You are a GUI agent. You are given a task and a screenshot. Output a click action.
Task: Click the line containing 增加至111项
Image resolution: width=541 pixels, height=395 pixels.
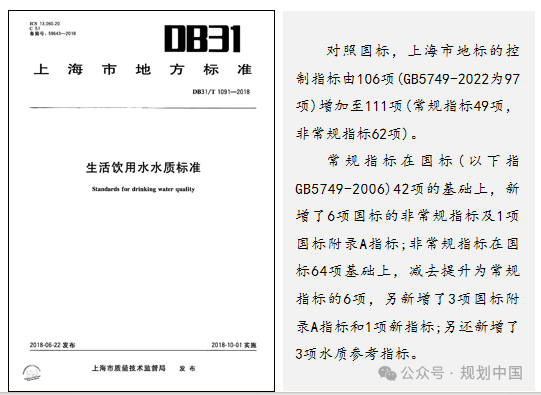point(403,106)
